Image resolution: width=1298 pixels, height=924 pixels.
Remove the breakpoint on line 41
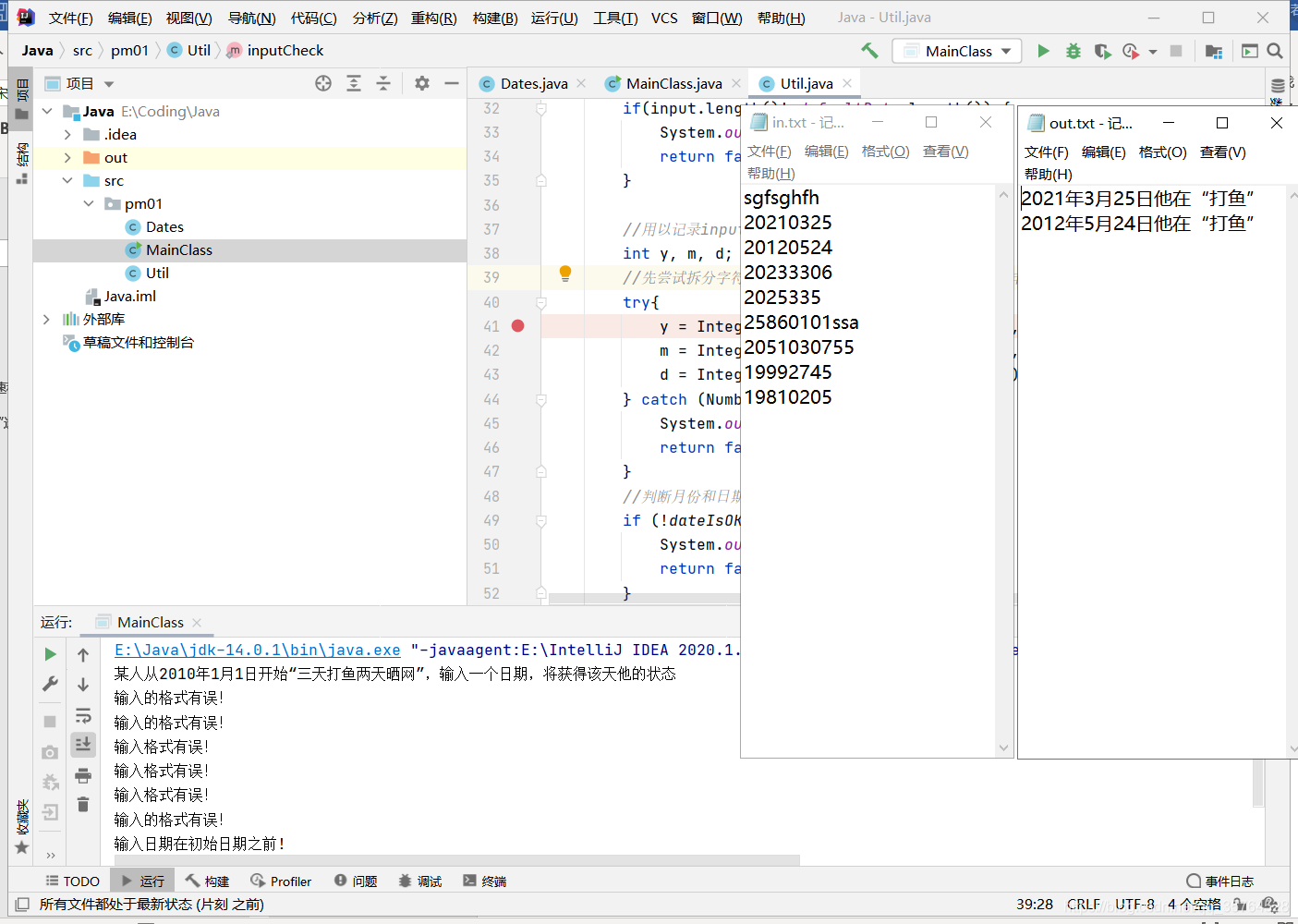point(517,326)
